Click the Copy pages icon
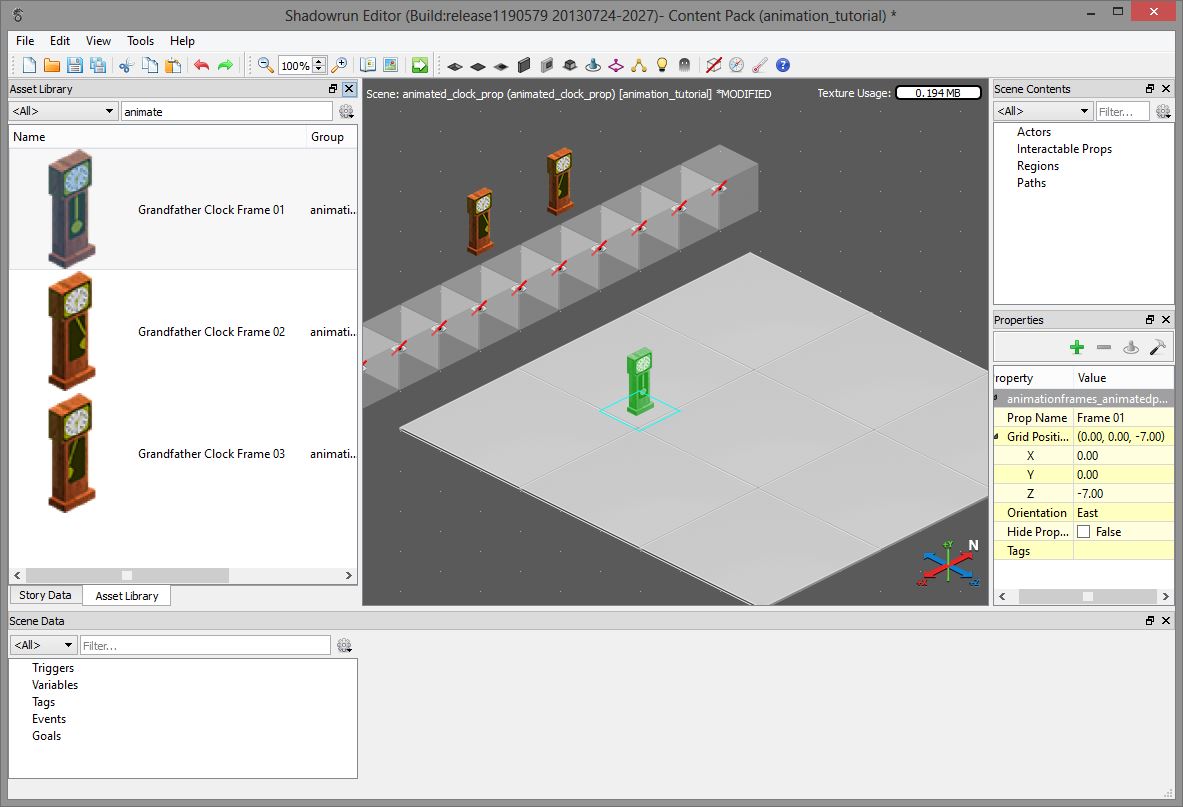 [x=150, y=66]
